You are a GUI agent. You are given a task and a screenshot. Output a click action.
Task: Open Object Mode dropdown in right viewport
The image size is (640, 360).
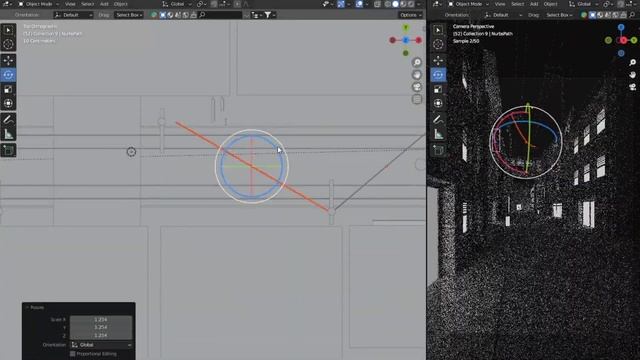pos(468,4)
